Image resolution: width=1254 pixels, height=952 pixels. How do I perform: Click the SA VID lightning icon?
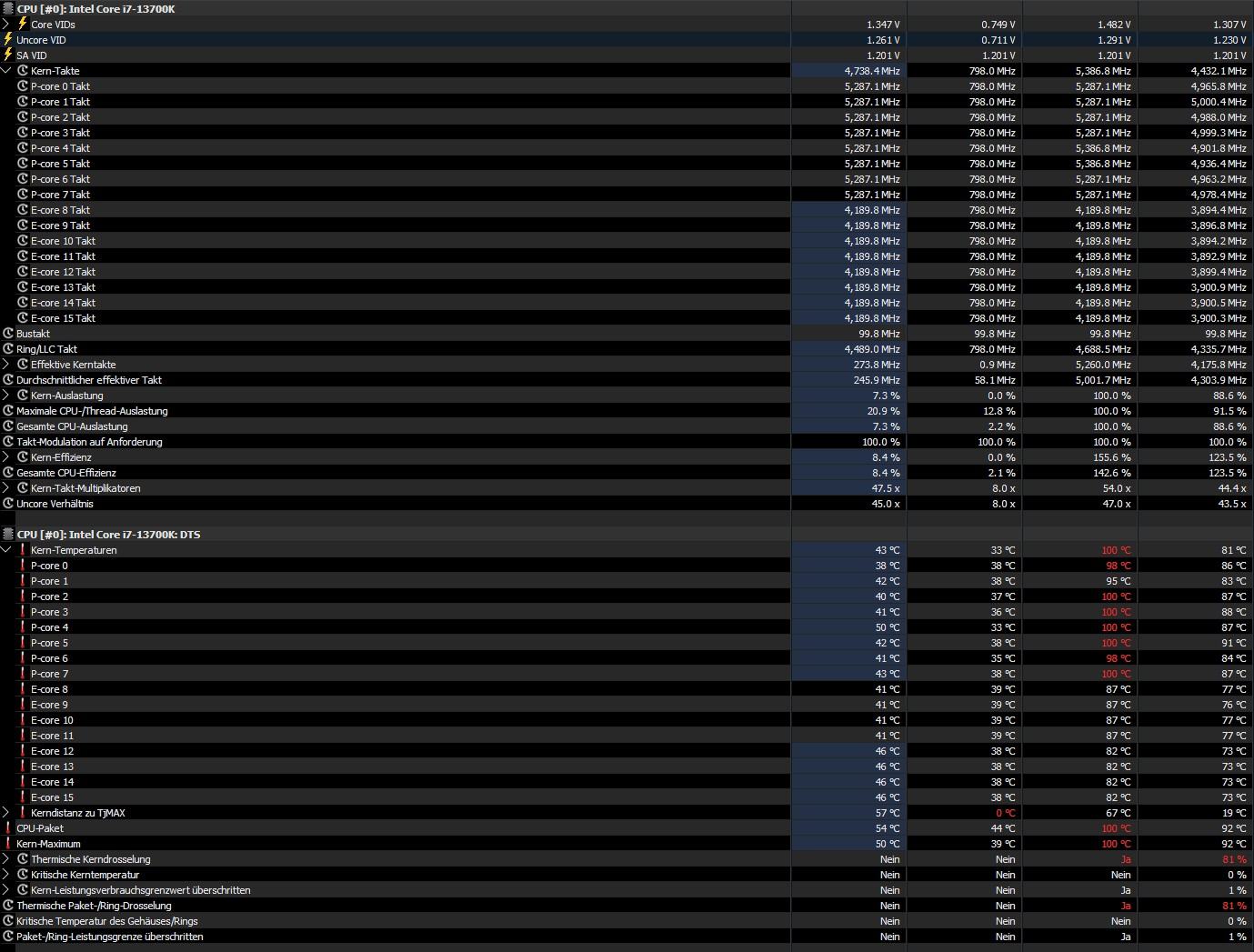(8, 55)
